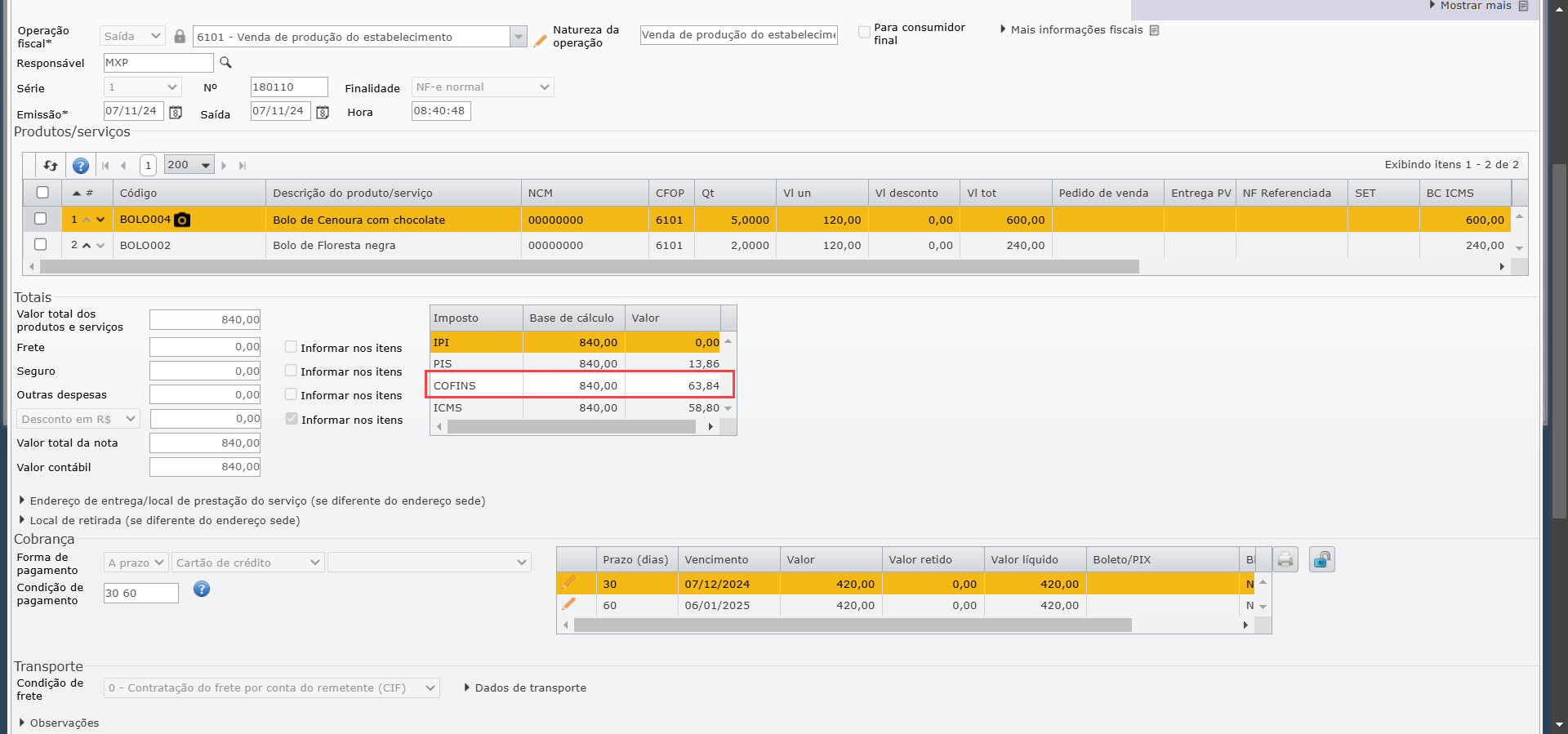Sort the grid by Descrição do produto/serviço column
1568x734 pixels.
[353, 194]
